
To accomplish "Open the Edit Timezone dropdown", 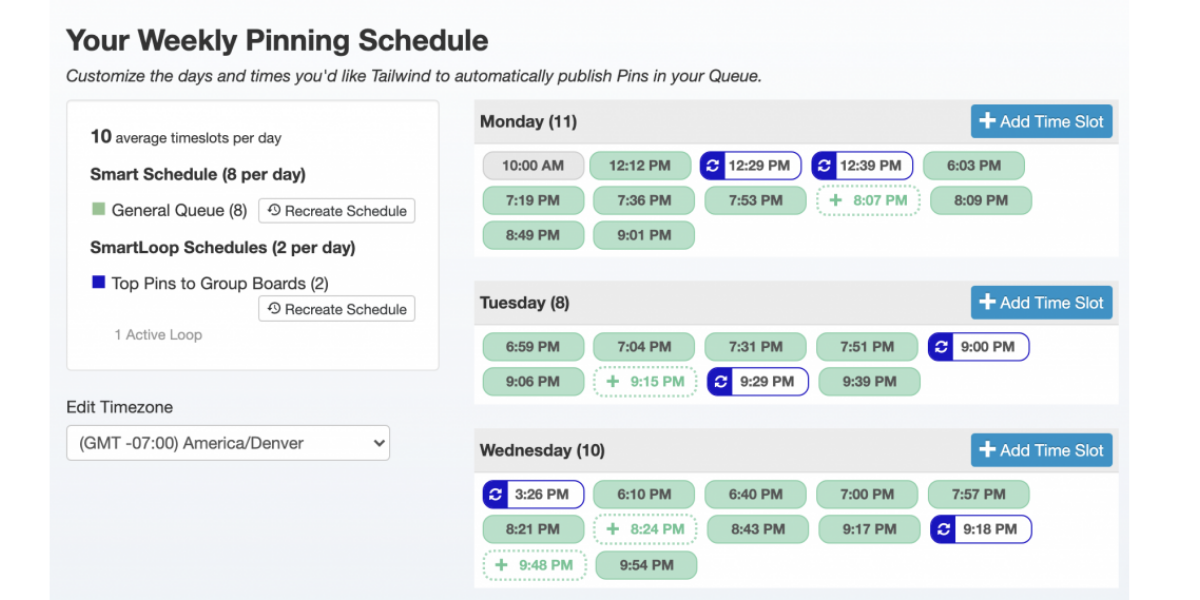I will [x=228, y=443].
